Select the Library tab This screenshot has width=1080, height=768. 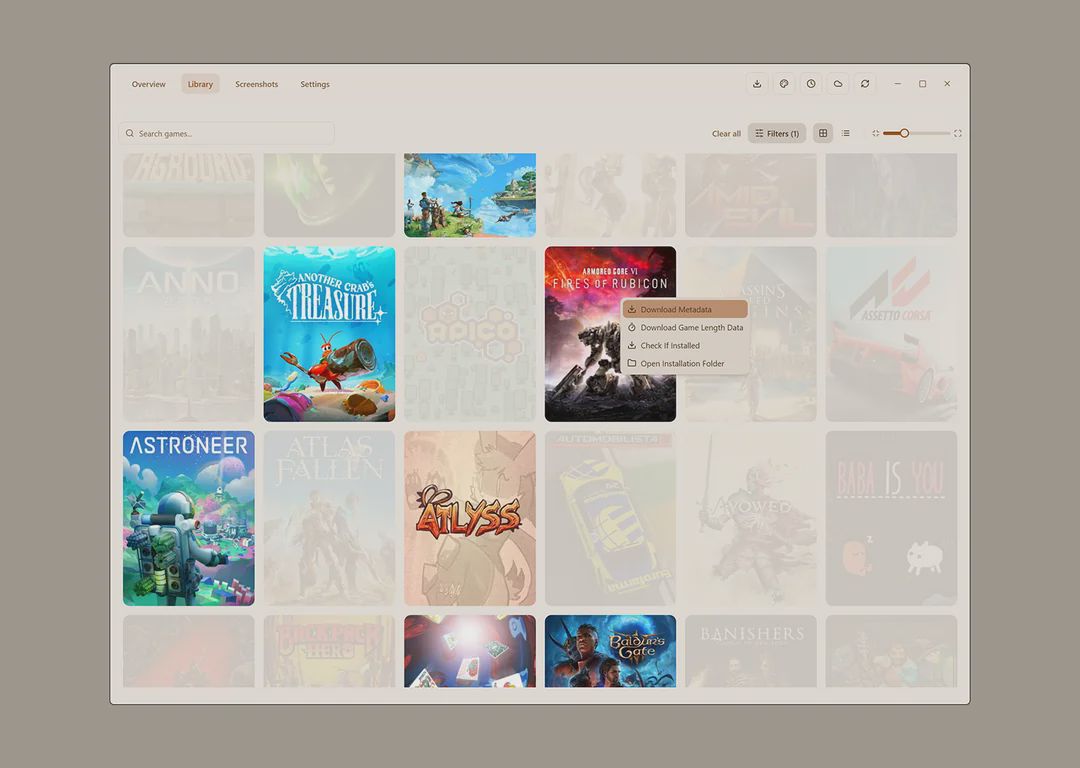200,84
